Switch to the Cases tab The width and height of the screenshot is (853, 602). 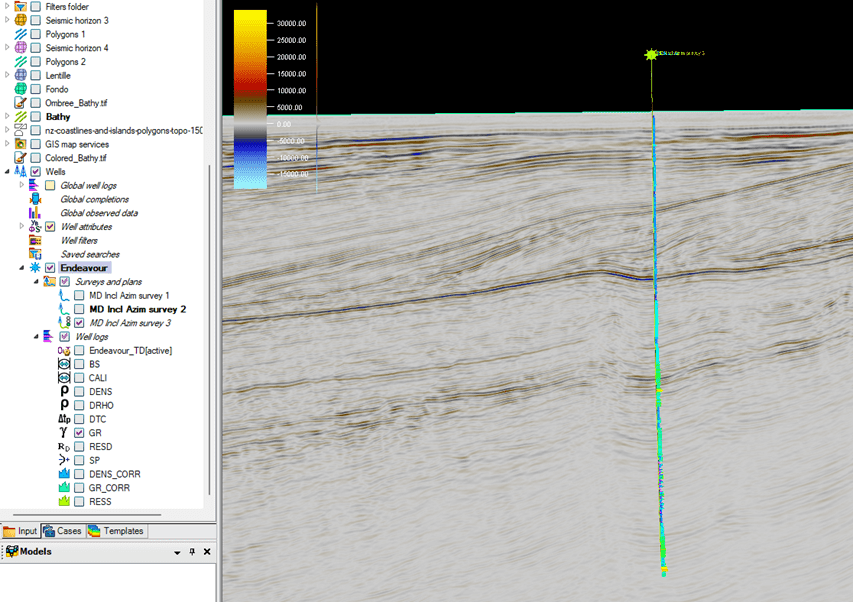point(62,531)
